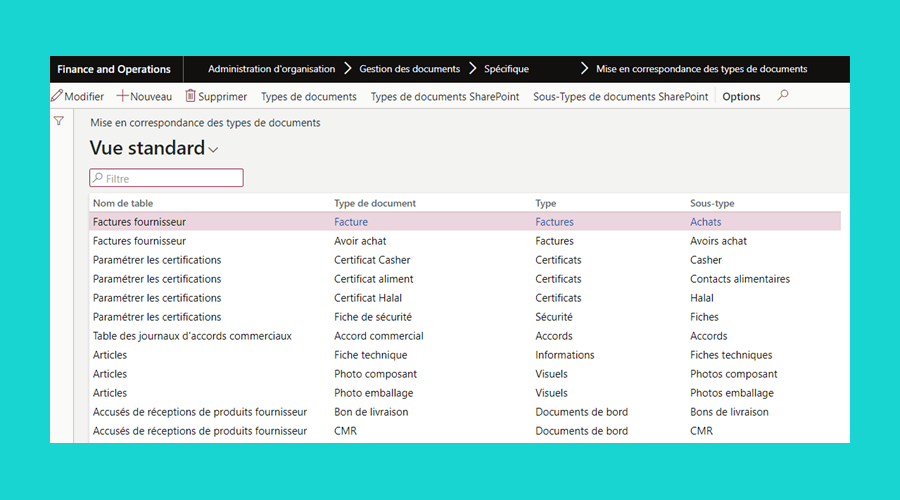Click the Nouveau plus icon
Screen dimensions: 900x500
pyautogui.click(x=122, y=96)
